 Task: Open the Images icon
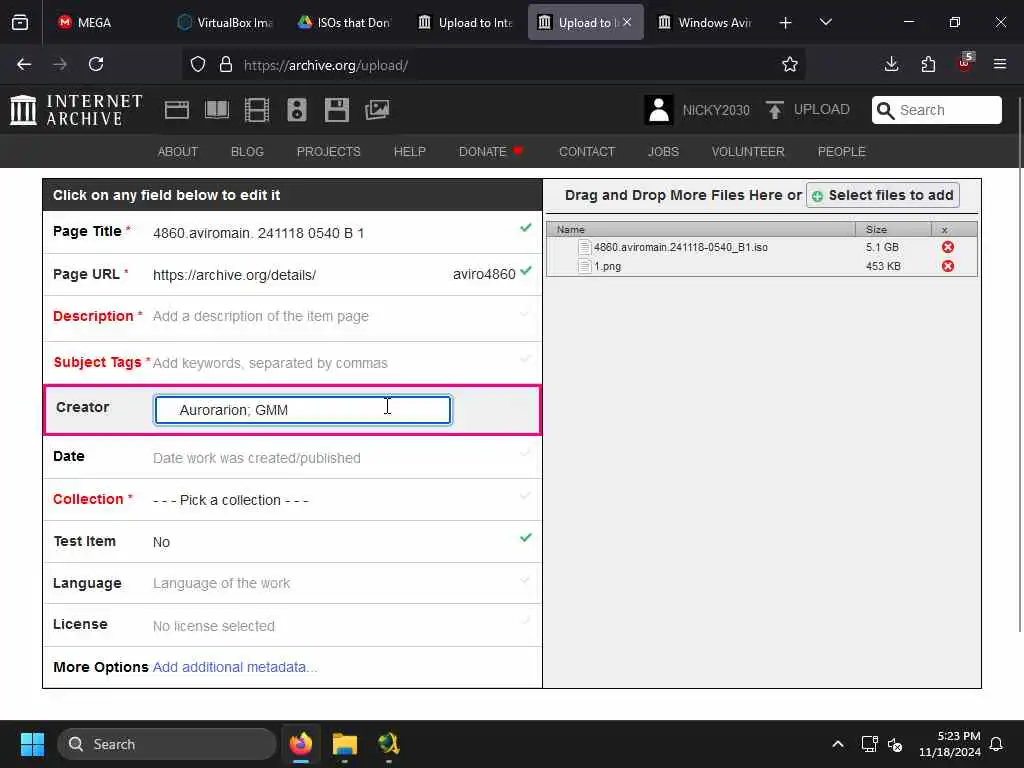[377, 110]
